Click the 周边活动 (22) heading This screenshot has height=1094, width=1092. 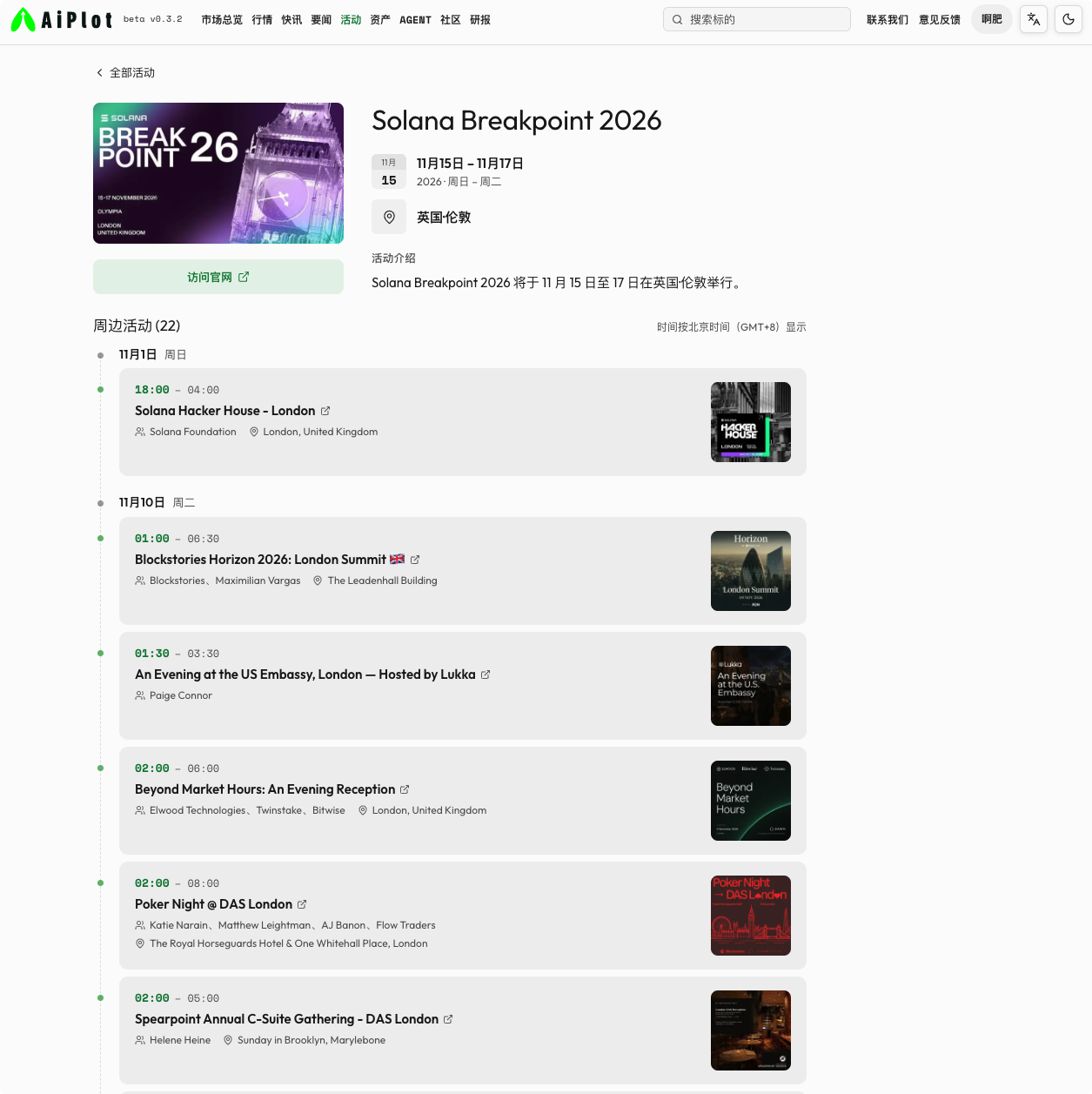click(x=137, y=326)
